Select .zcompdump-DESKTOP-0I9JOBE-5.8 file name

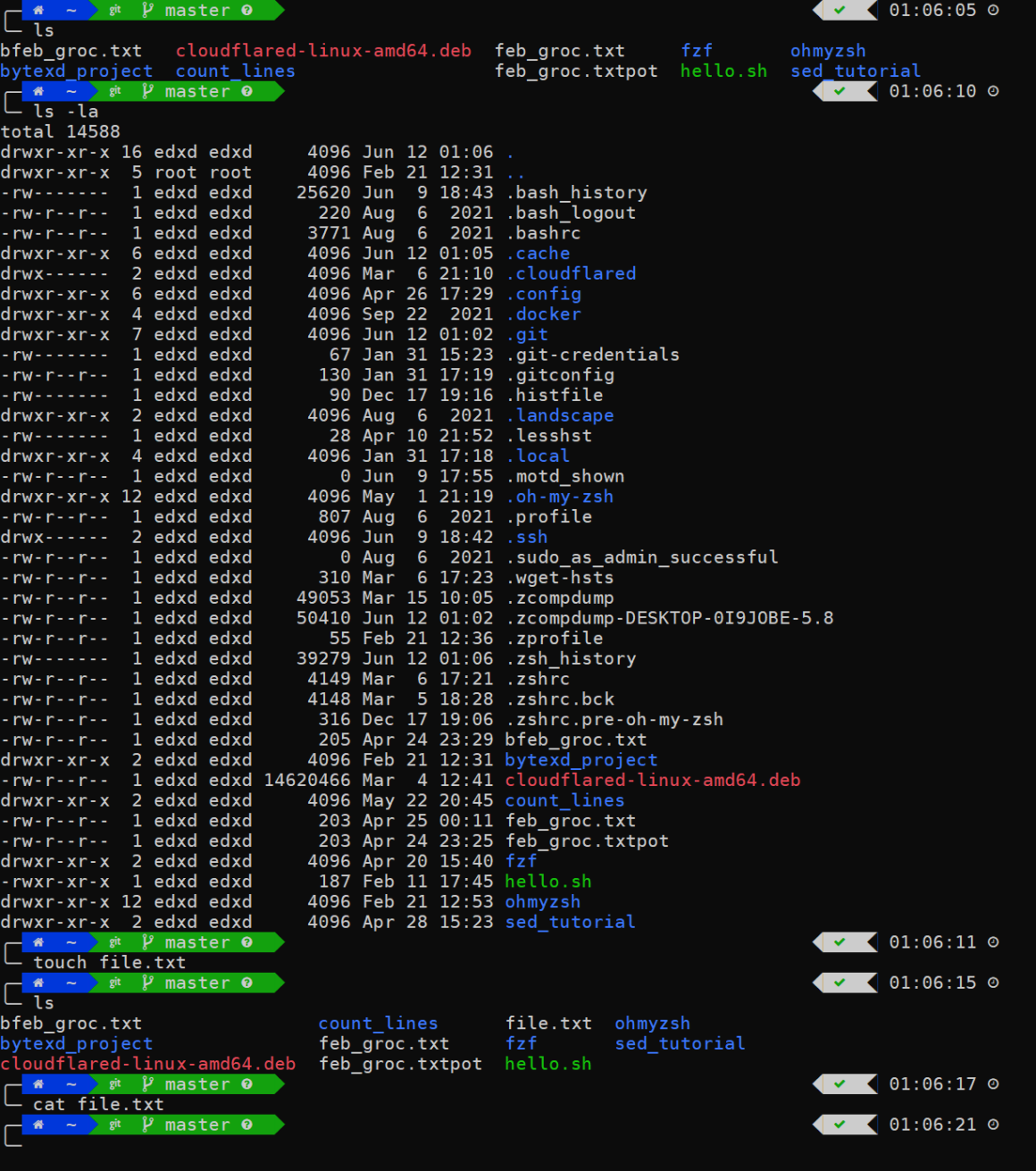(x=670, y=618)
